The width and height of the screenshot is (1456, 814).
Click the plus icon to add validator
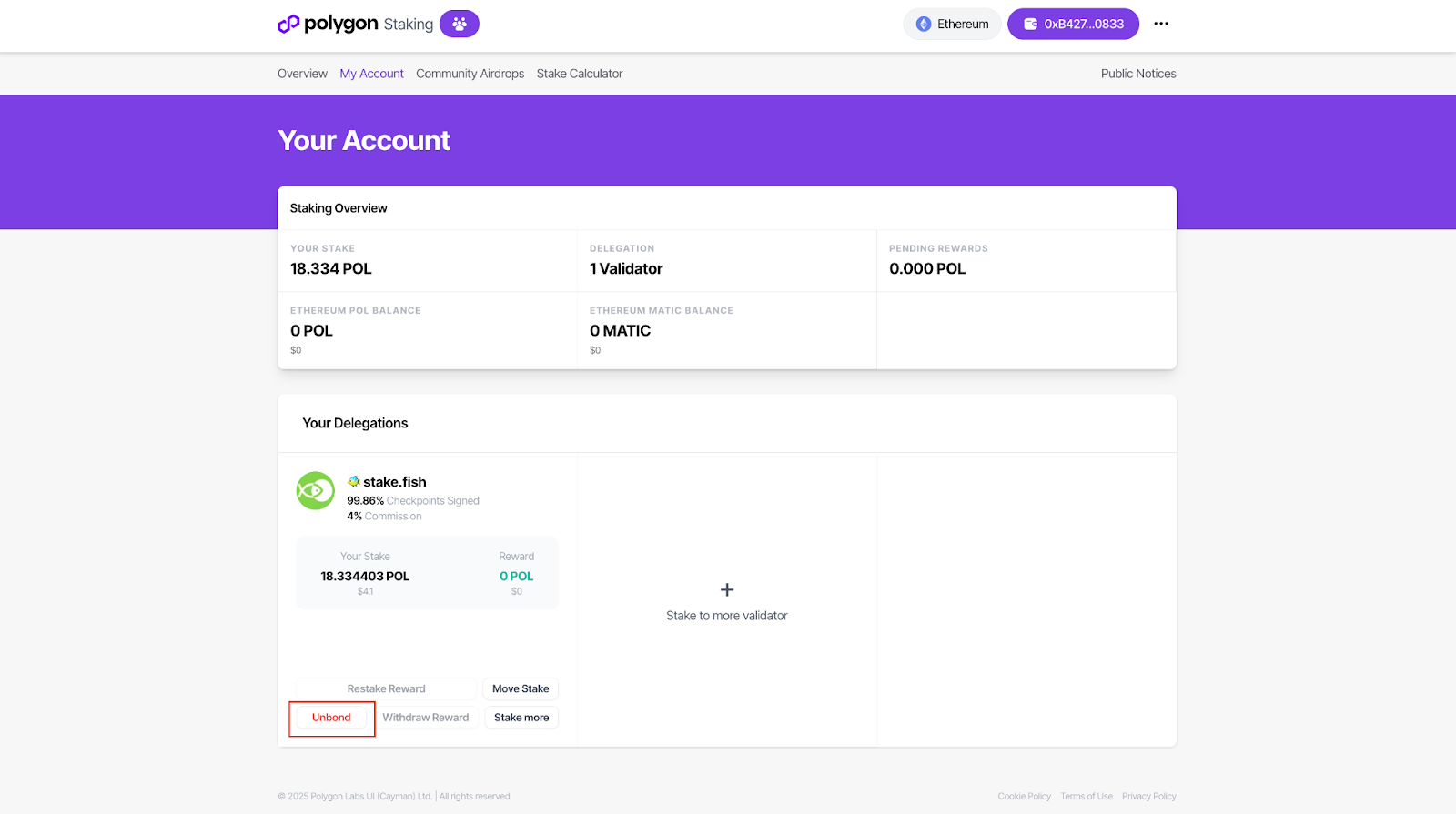(727, 590)
